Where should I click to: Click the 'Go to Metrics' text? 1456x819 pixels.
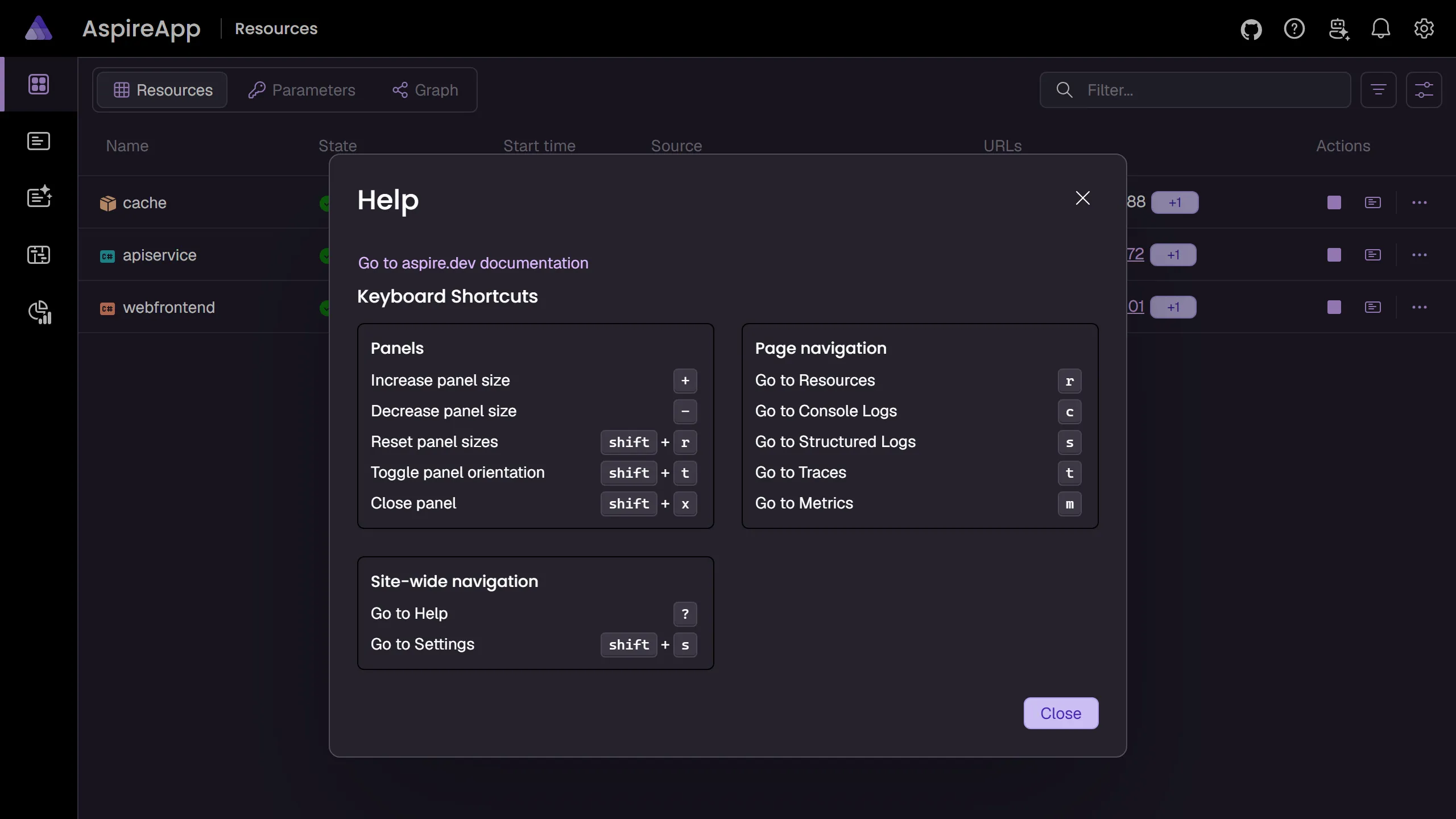(x=804, y=503)
